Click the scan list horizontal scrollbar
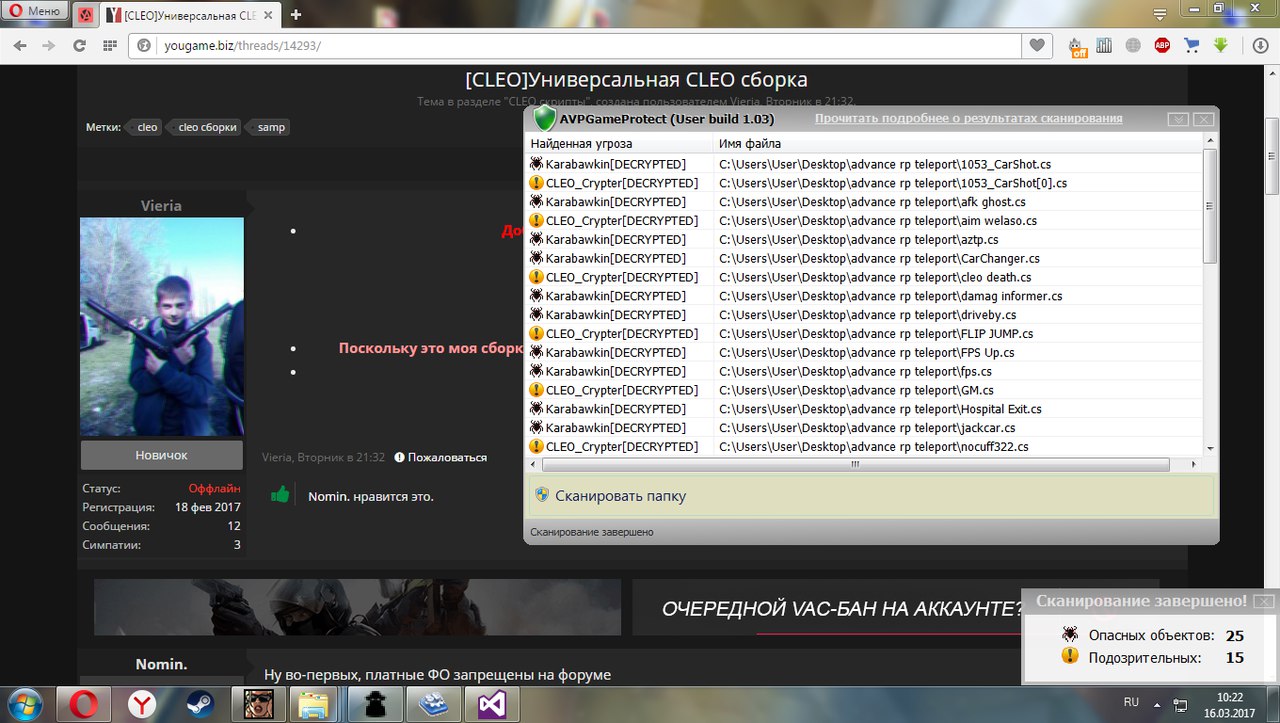 pyautogui.click(x=855, y=465)
